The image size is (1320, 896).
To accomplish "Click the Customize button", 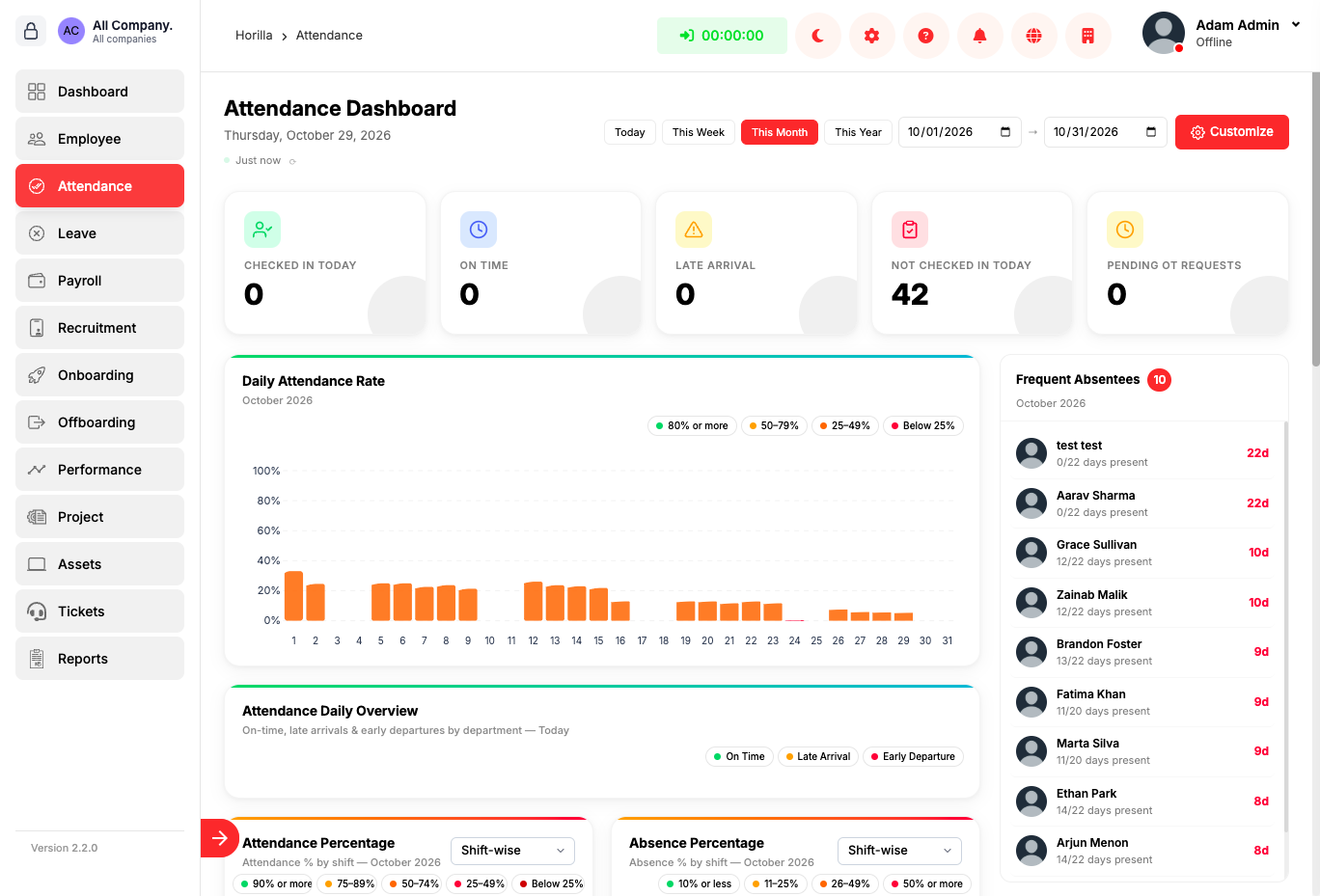I will click(1232, 132).
